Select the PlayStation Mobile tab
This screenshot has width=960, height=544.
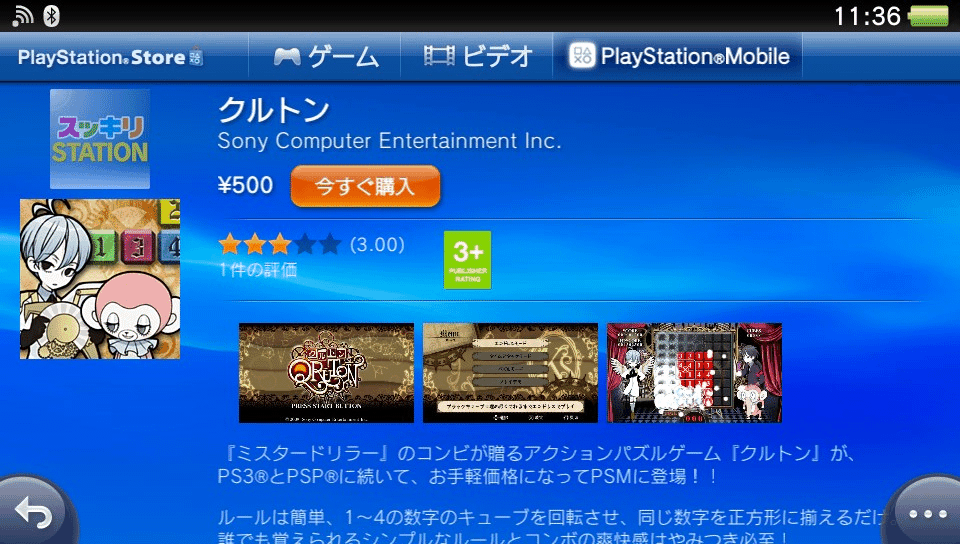[678, 57]
